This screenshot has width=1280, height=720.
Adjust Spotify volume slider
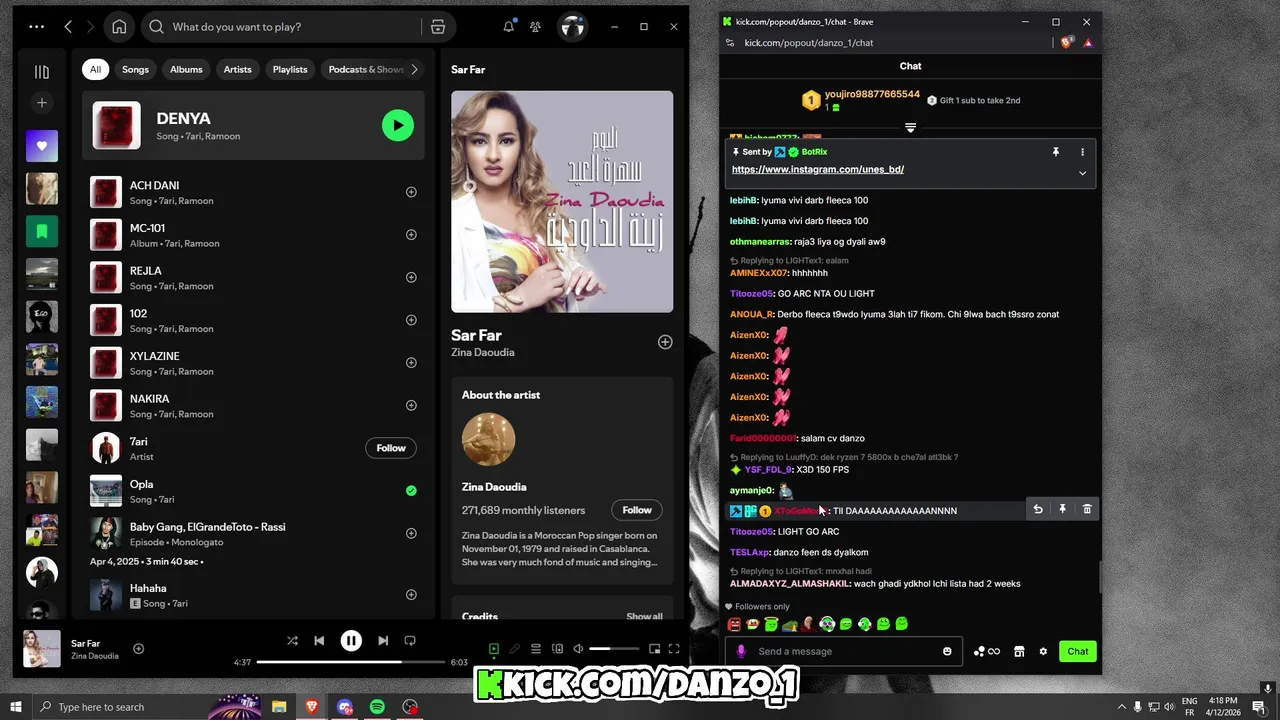pos(614,649)
